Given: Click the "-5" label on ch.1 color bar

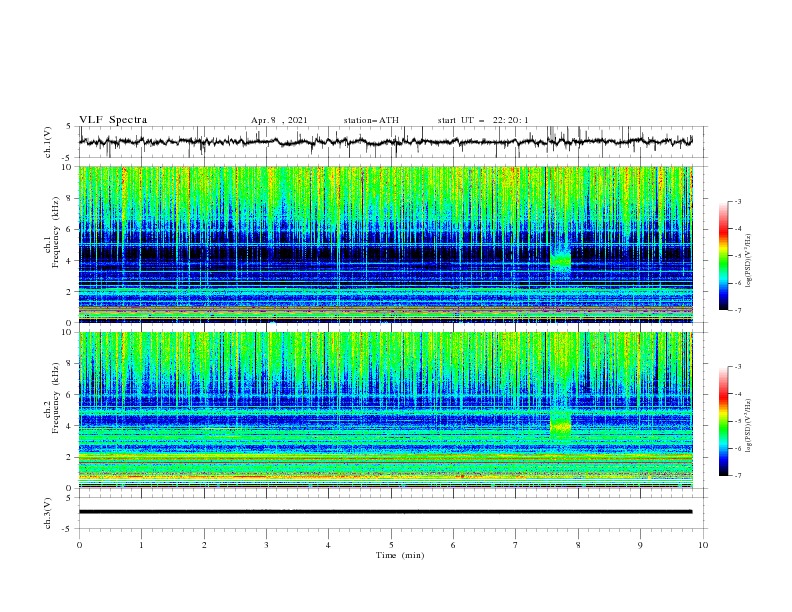Looking at the screenshot, I should click(x=737, y=256).
